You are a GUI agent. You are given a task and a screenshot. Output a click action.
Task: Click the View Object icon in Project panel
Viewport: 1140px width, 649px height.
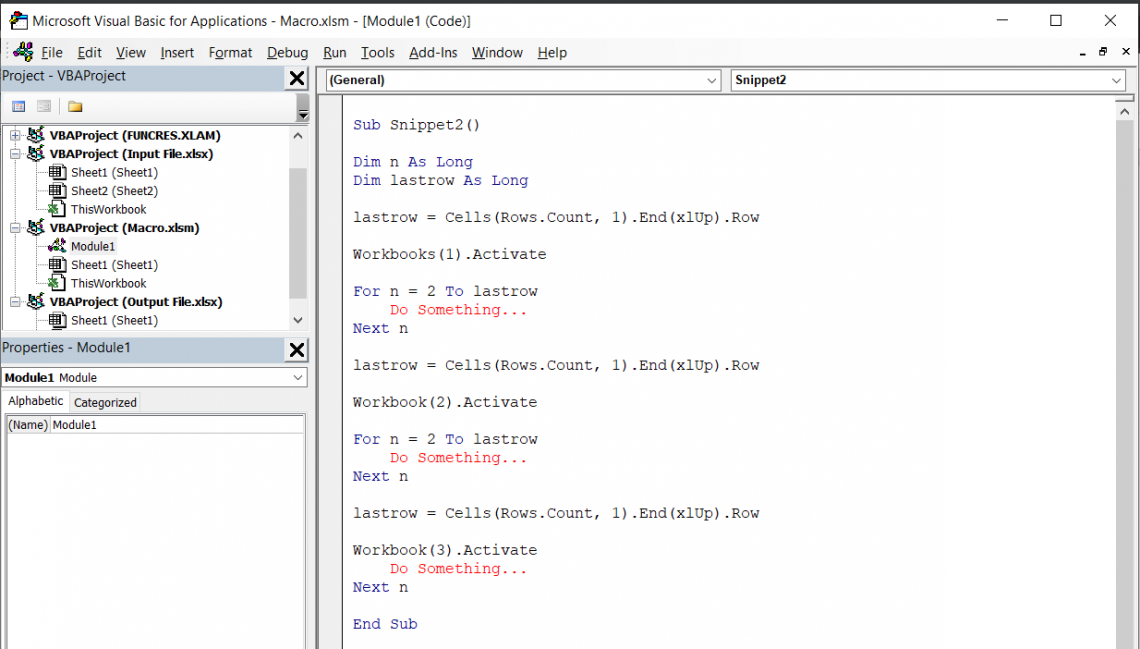click(44, 106)
